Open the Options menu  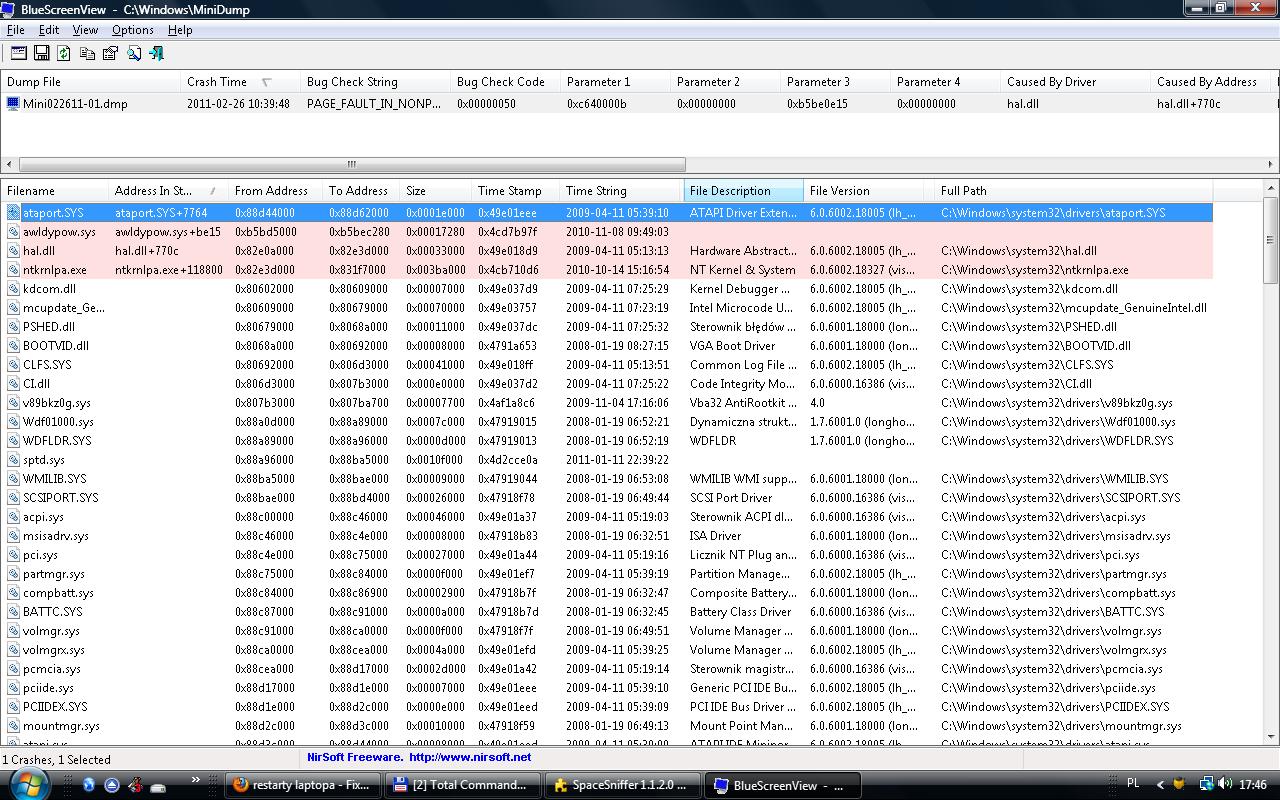point(133,30)
